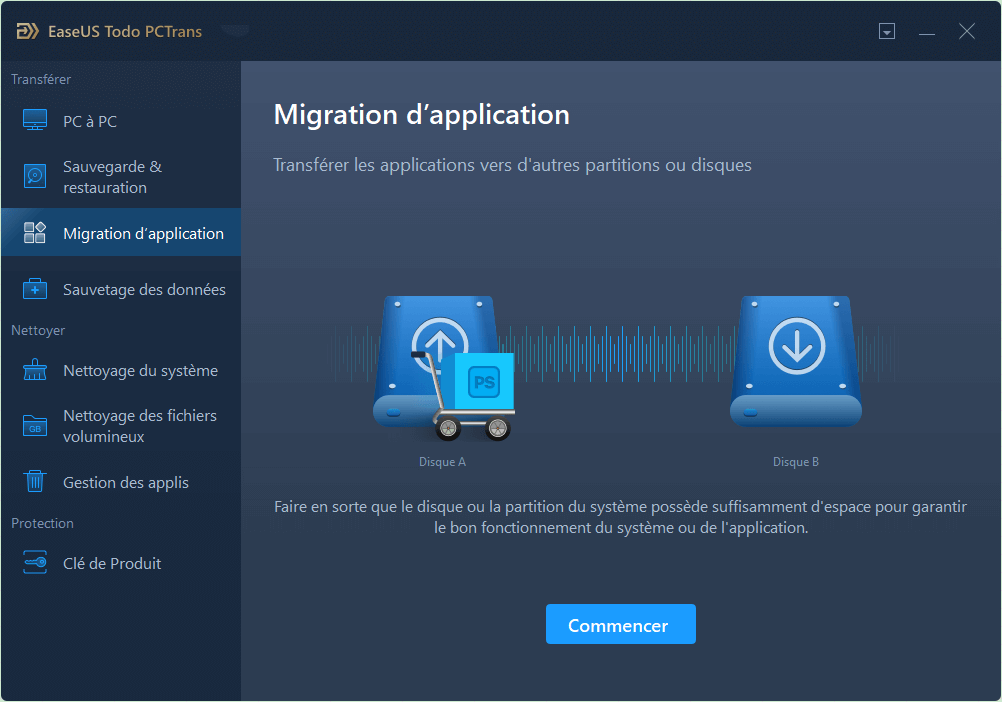1002x702 pixels.
Task: Click the Nettoyer section header
Action: tap(38, 330)
